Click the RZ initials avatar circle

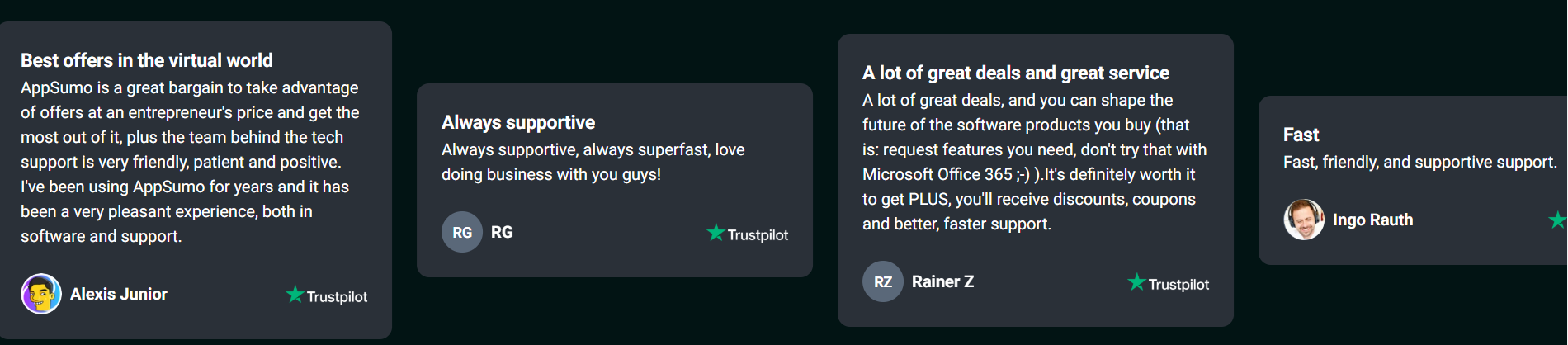click(883, 281)
